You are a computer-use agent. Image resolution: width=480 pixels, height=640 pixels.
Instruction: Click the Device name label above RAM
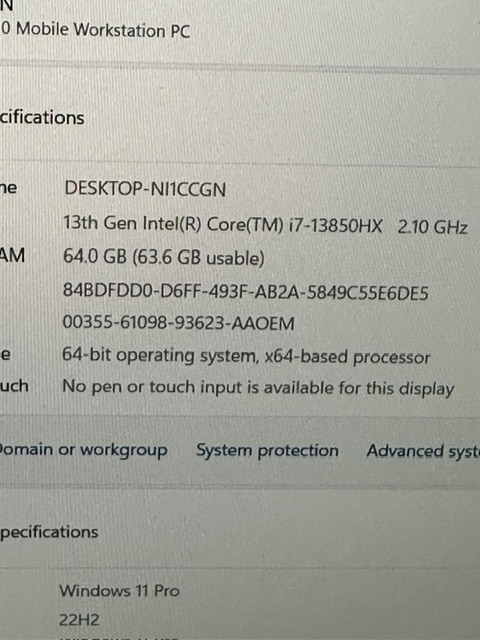(x=9, y=188)
